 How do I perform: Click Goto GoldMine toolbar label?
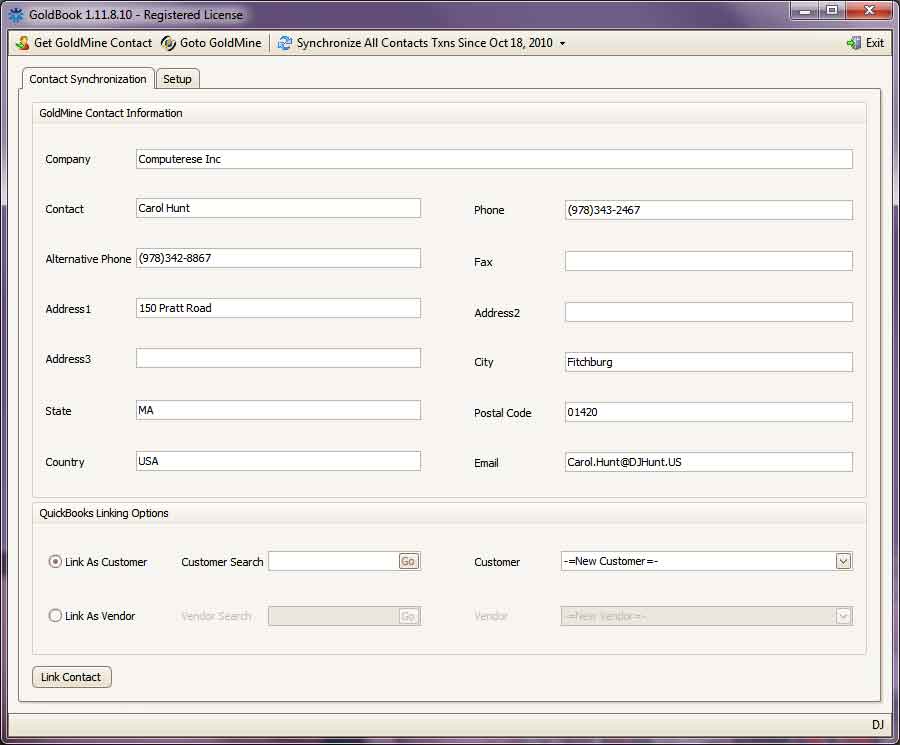pyautogui.click(x=220, y=43)
